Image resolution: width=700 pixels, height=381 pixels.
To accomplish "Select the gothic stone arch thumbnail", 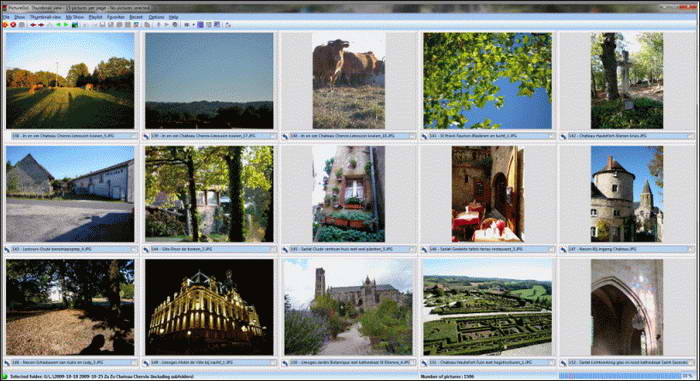I will tap(627, 308).
